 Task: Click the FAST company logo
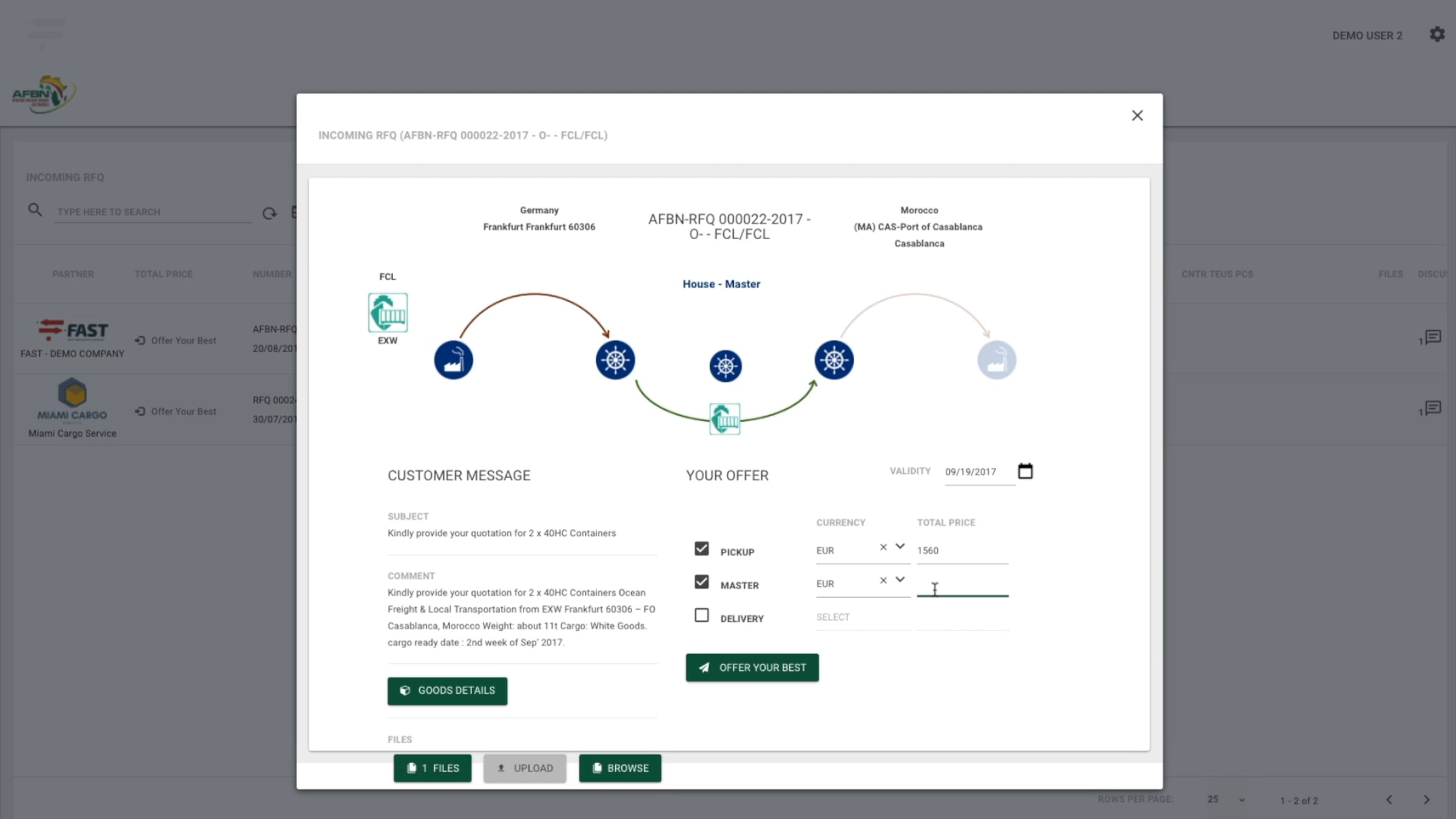(73, 330)
